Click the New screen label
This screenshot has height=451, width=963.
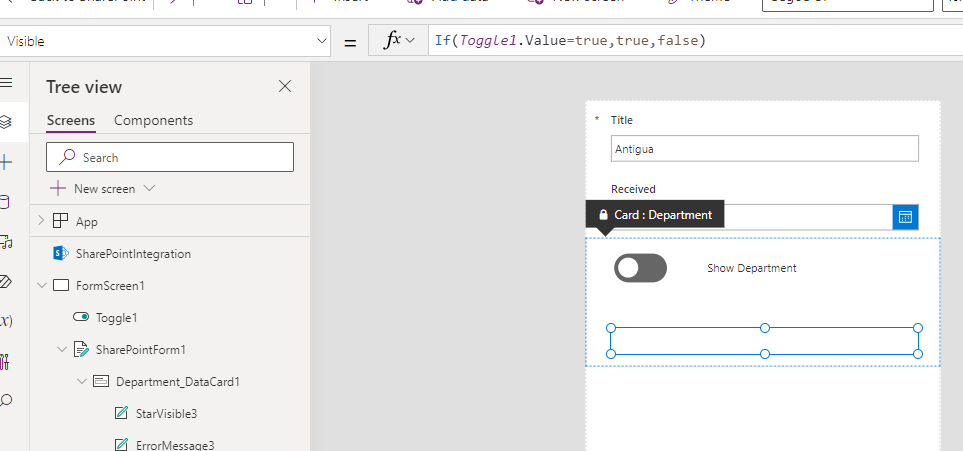(104, 189)
